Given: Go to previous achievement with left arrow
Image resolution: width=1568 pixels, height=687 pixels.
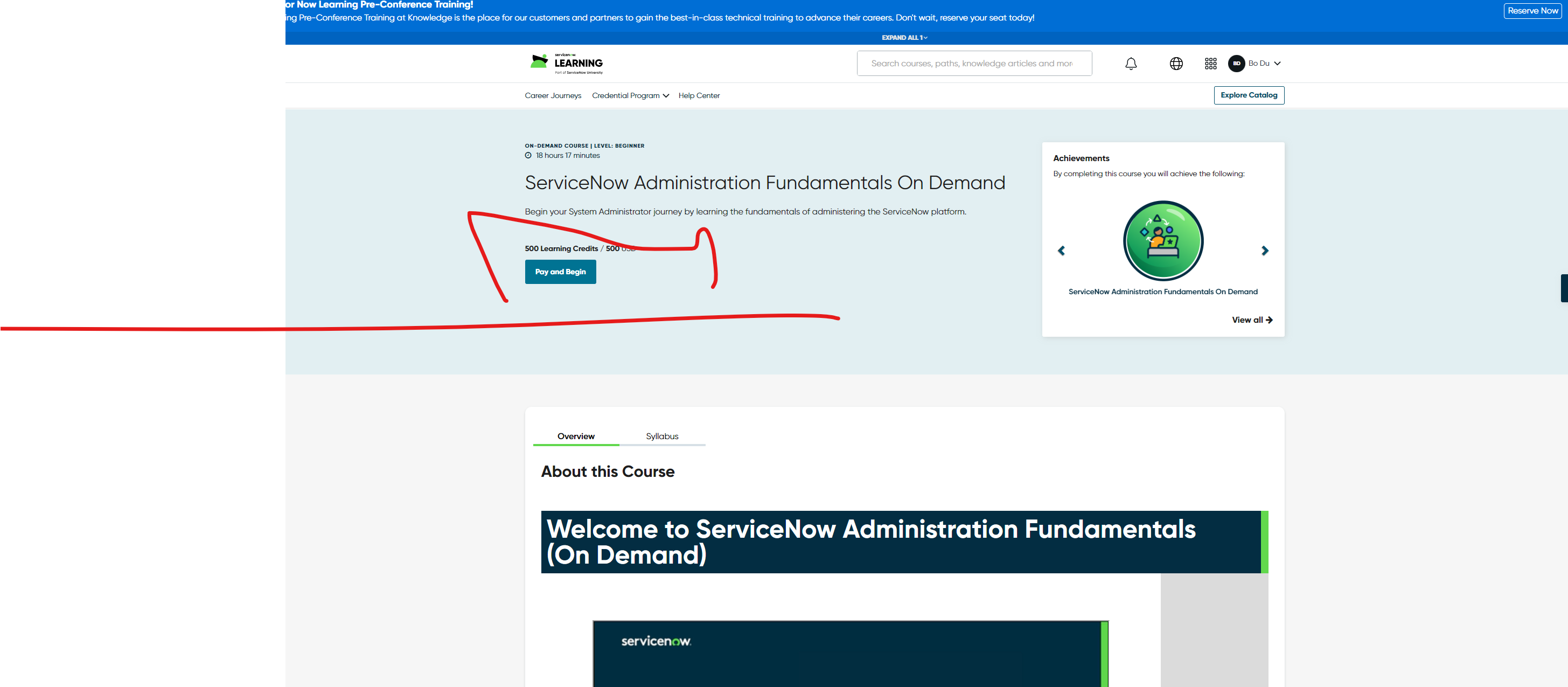Looking at the screenshot, I should coord(1061,251).
